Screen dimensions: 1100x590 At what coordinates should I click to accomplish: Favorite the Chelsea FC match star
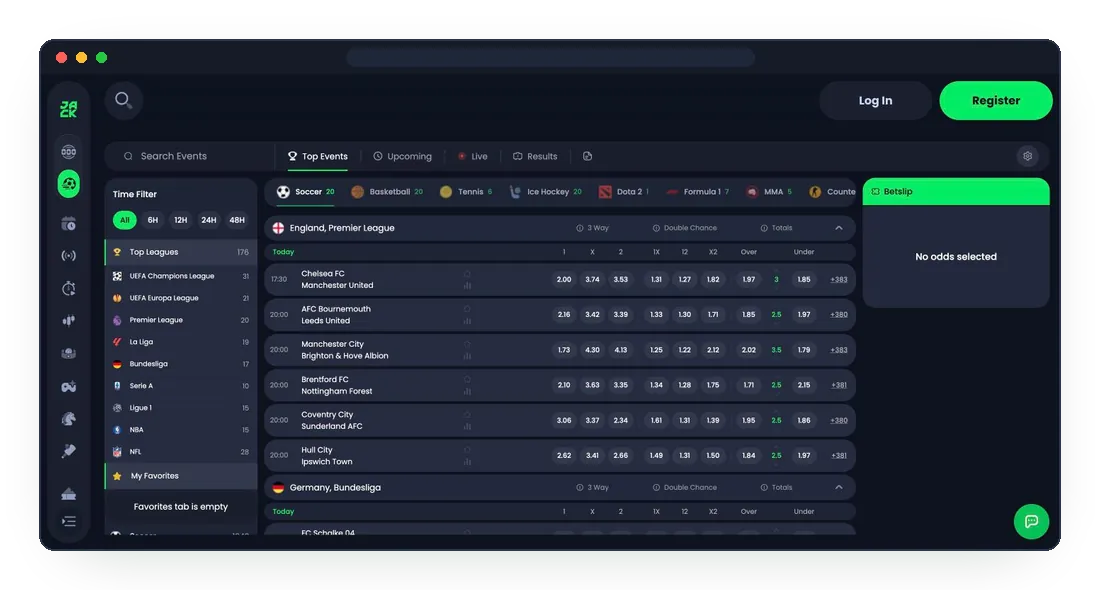coord(467,274)
